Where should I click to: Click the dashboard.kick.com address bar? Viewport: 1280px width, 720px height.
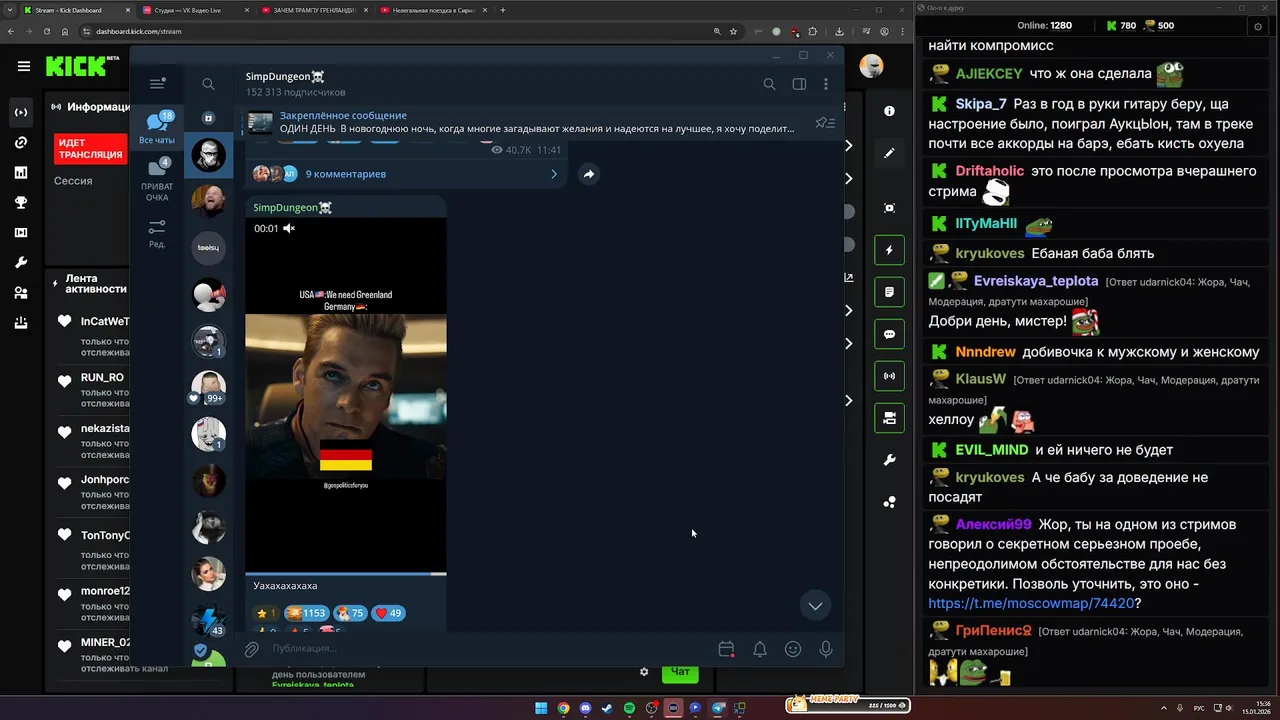[400, 31]
